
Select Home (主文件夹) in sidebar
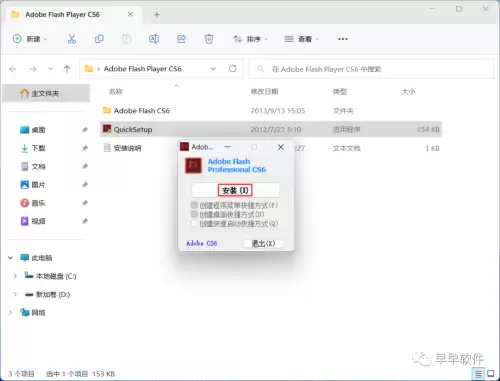46,93
